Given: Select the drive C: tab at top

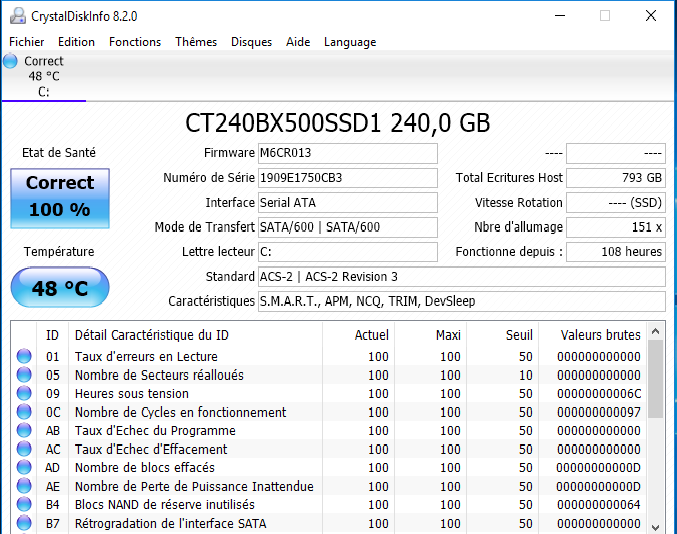Looking at the screenshot, I should pos(43,77).
